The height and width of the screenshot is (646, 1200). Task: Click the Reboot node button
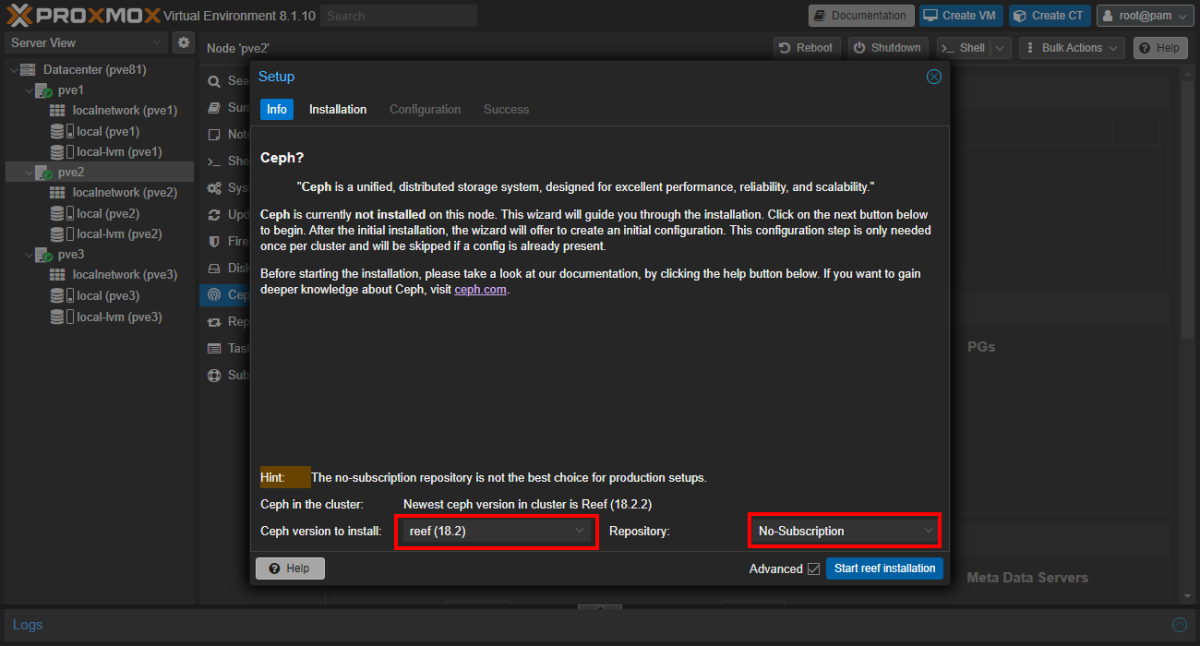coord(806,48)
